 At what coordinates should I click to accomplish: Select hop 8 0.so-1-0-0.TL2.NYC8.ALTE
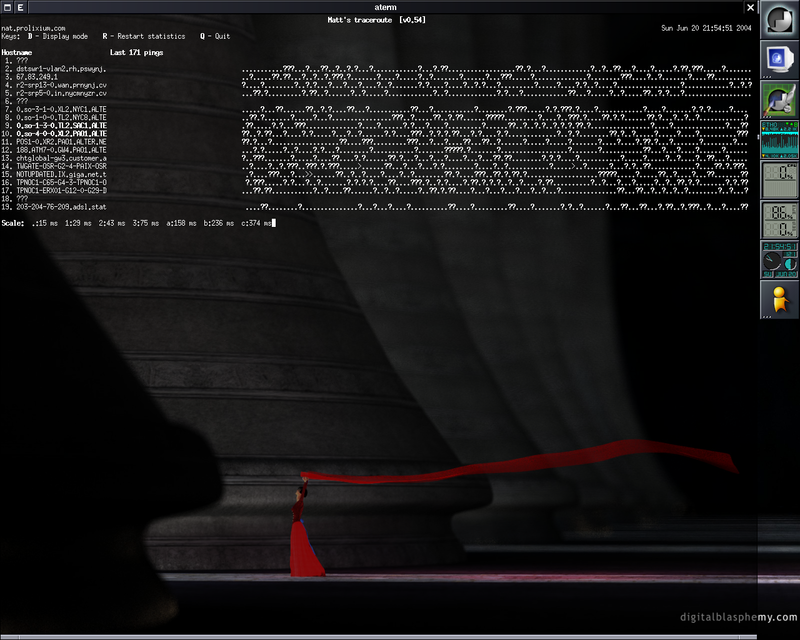coord(55,117)
